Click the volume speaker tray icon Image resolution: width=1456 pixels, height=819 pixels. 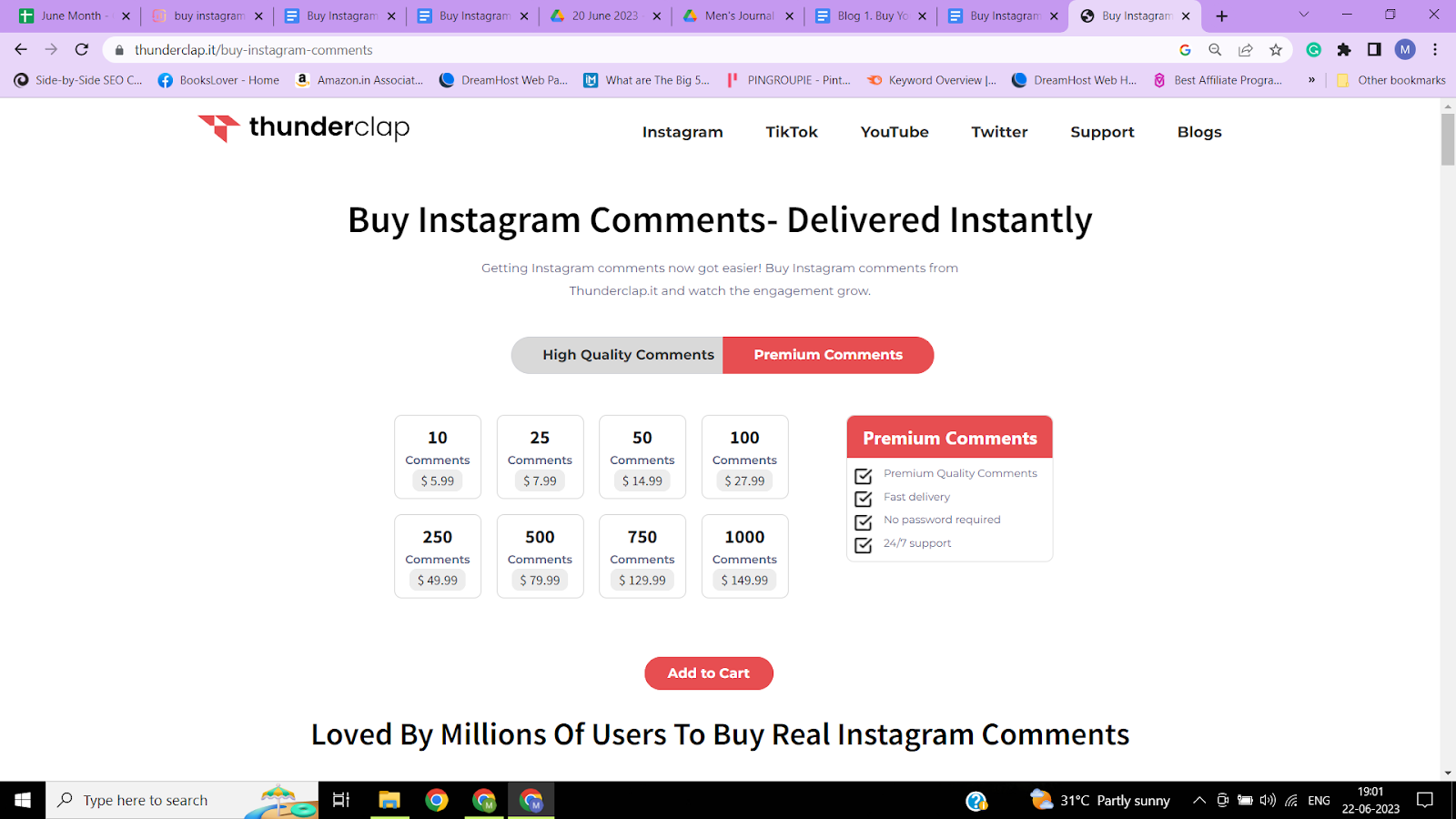[1268, 800]
